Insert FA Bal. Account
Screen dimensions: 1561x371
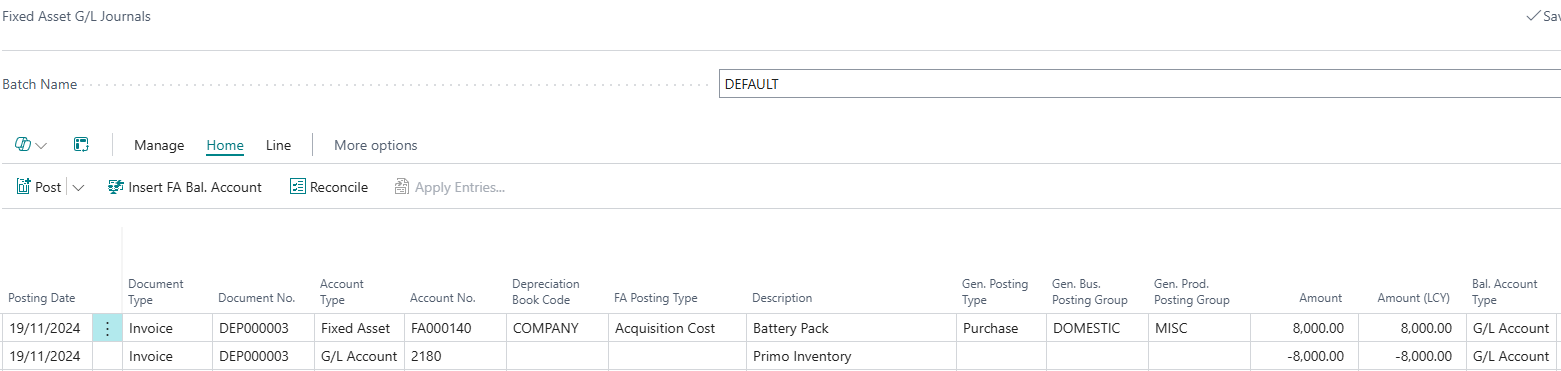185,187
